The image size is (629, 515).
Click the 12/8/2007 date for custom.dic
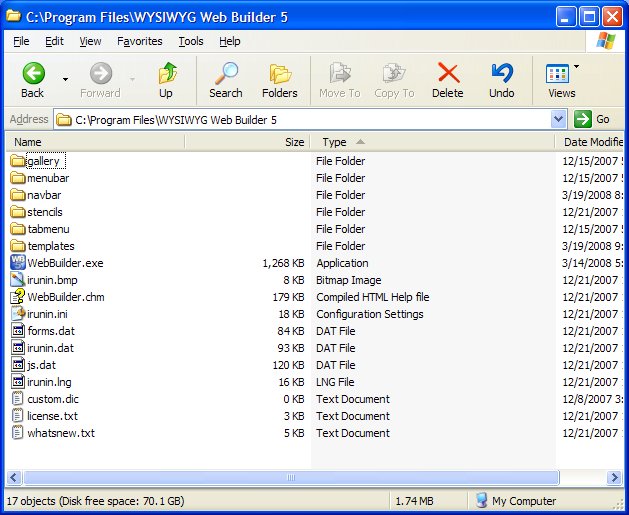(592, 399)
